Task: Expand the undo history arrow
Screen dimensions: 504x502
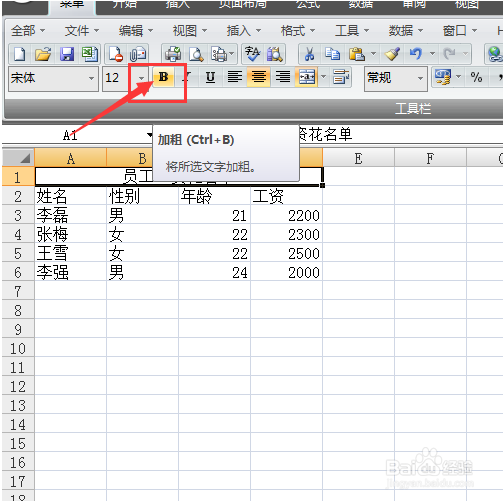Action: tap(432, 54)
